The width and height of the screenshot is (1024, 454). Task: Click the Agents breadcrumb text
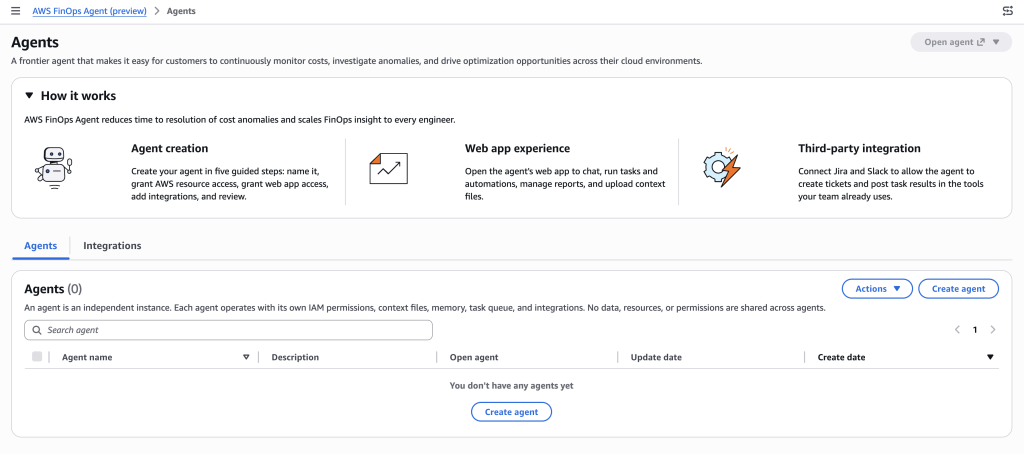181,11
